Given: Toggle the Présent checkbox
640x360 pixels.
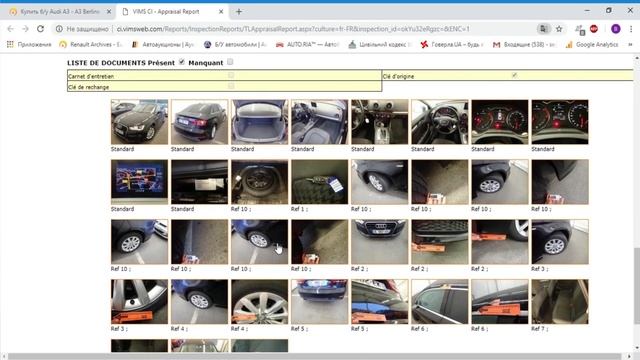Looking at the screenshot, I should [182, 62].
